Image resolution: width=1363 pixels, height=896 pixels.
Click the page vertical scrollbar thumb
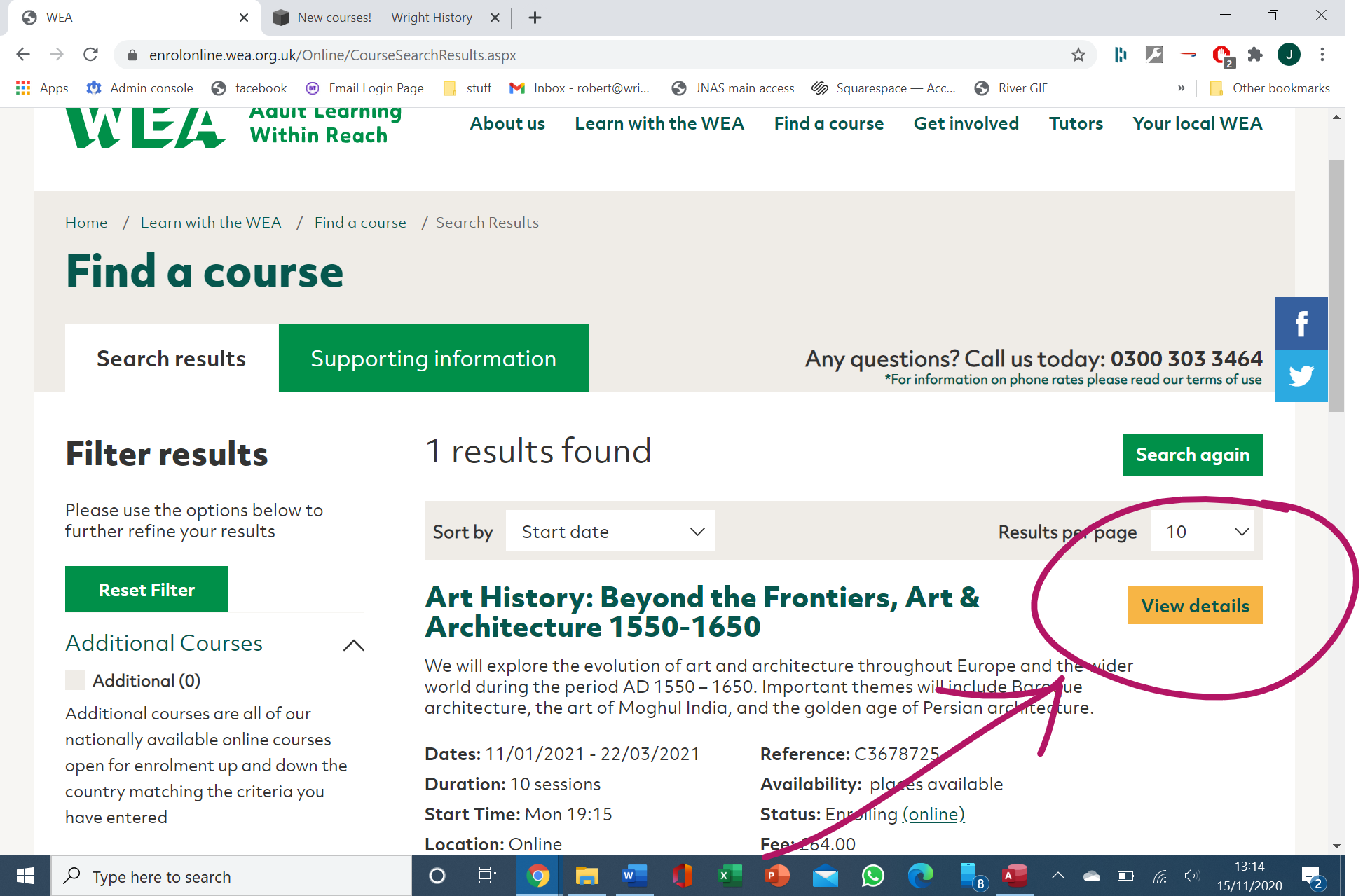point(1336,286)
